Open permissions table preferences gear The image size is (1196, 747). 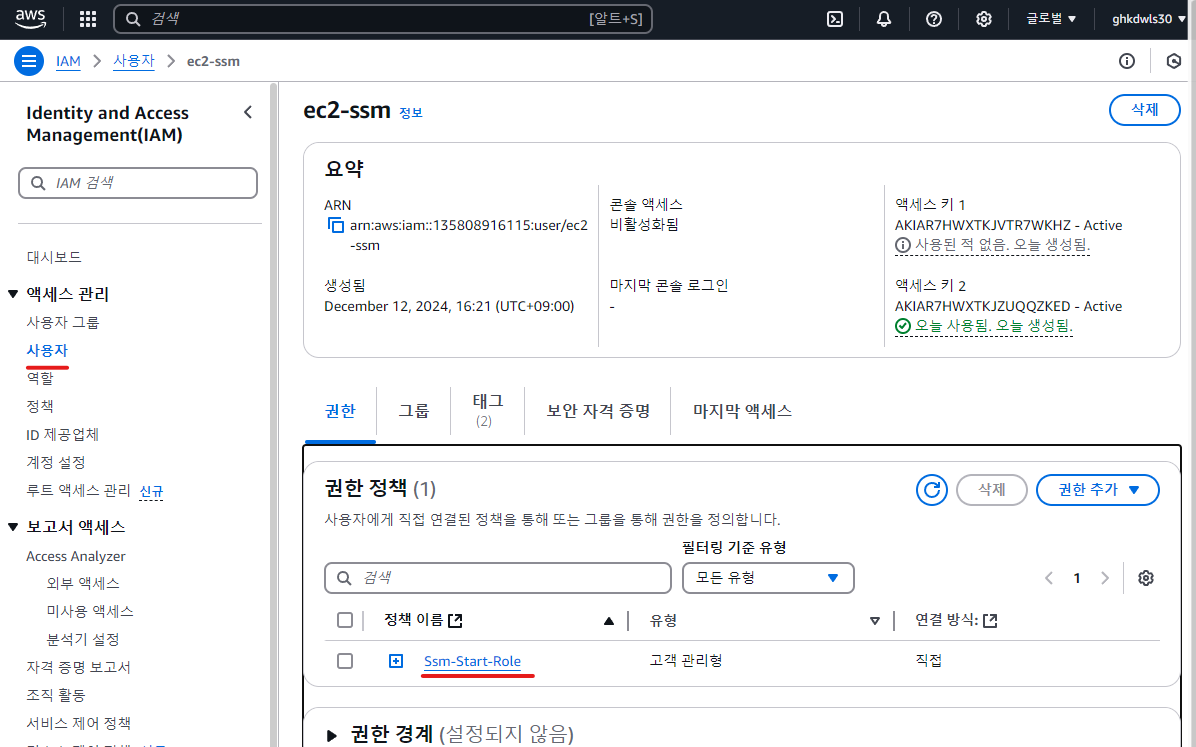pos(1146,578)
